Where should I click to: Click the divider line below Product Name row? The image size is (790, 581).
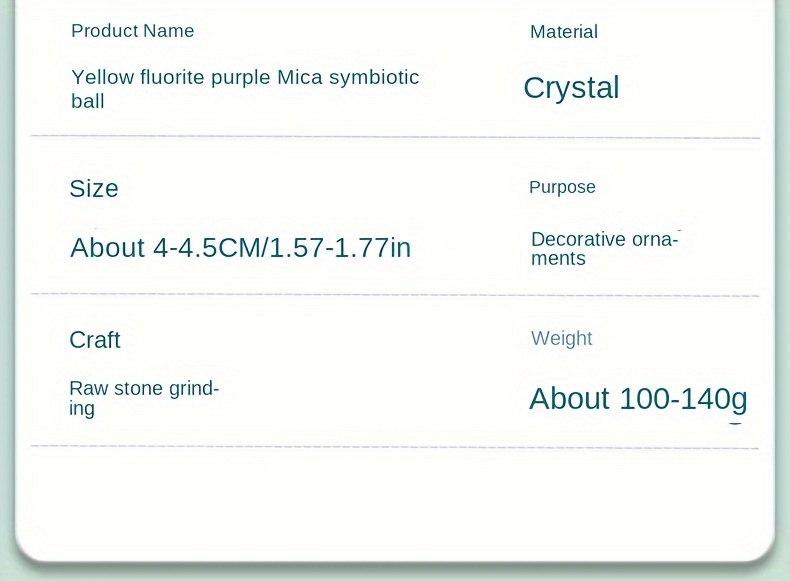pos(395,136)
